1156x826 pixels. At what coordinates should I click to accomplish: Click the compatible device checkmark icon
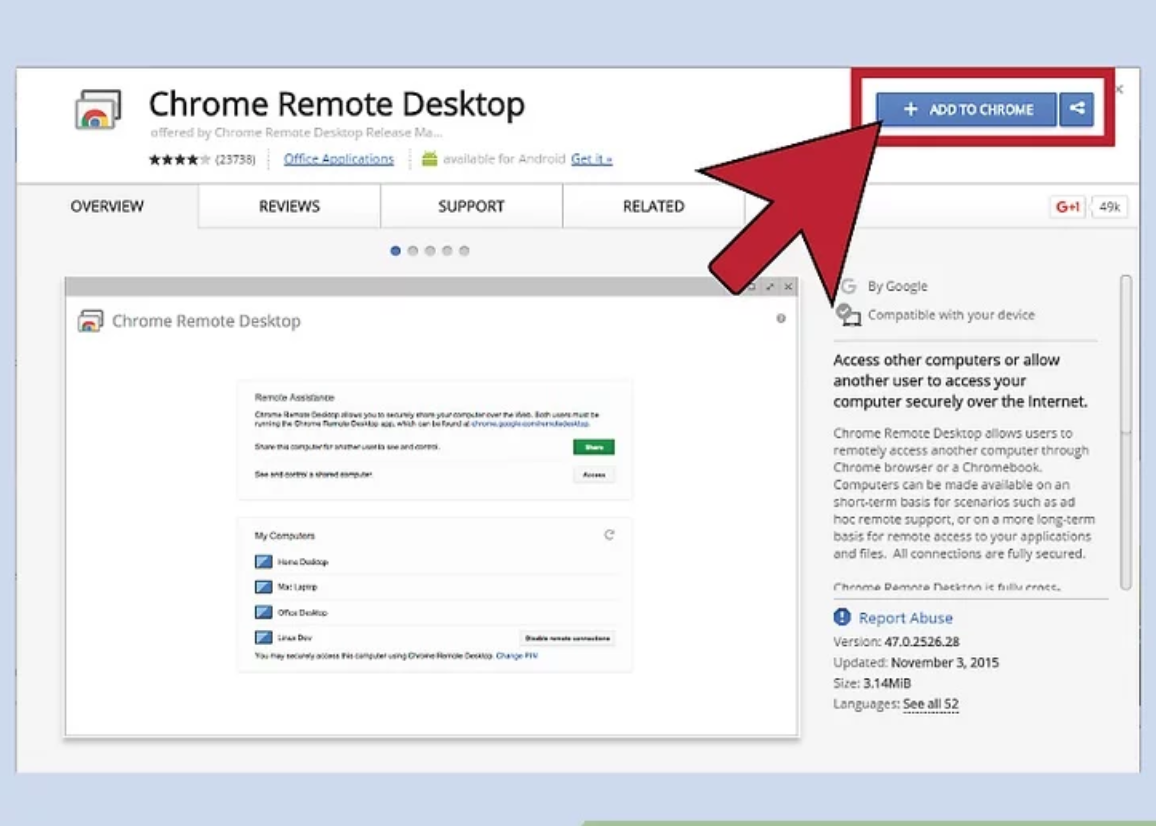(848, 314)
